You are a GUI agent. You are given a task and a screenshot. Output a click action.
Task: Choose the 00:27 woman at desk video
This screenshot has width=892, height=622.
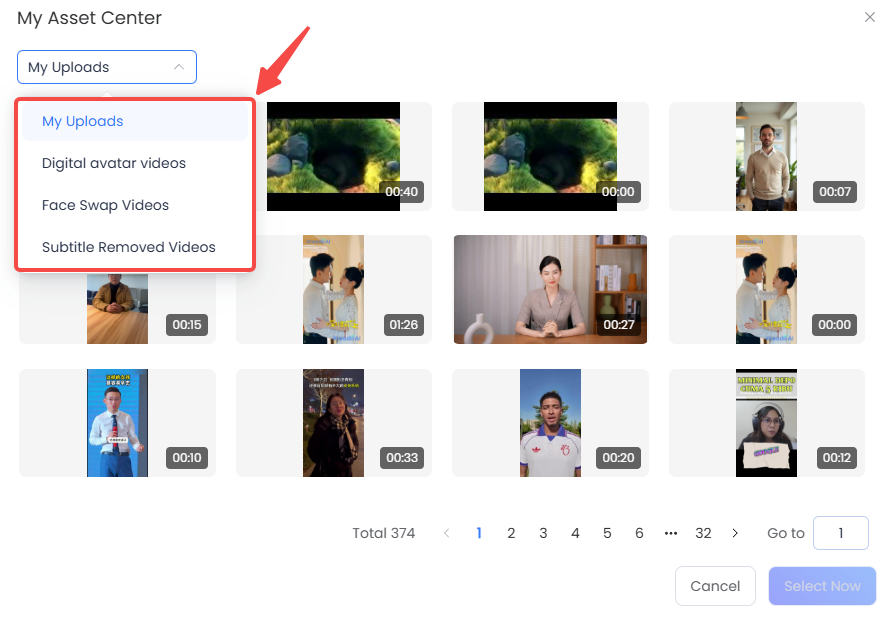tap(550, 290)
